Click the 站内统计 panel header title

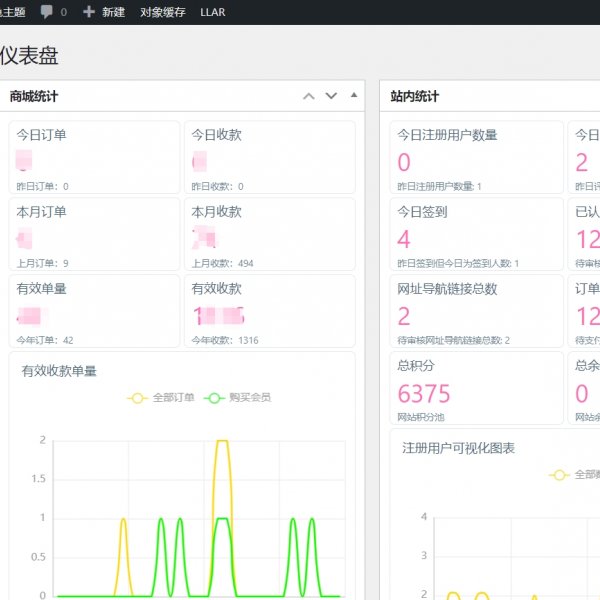415,97
